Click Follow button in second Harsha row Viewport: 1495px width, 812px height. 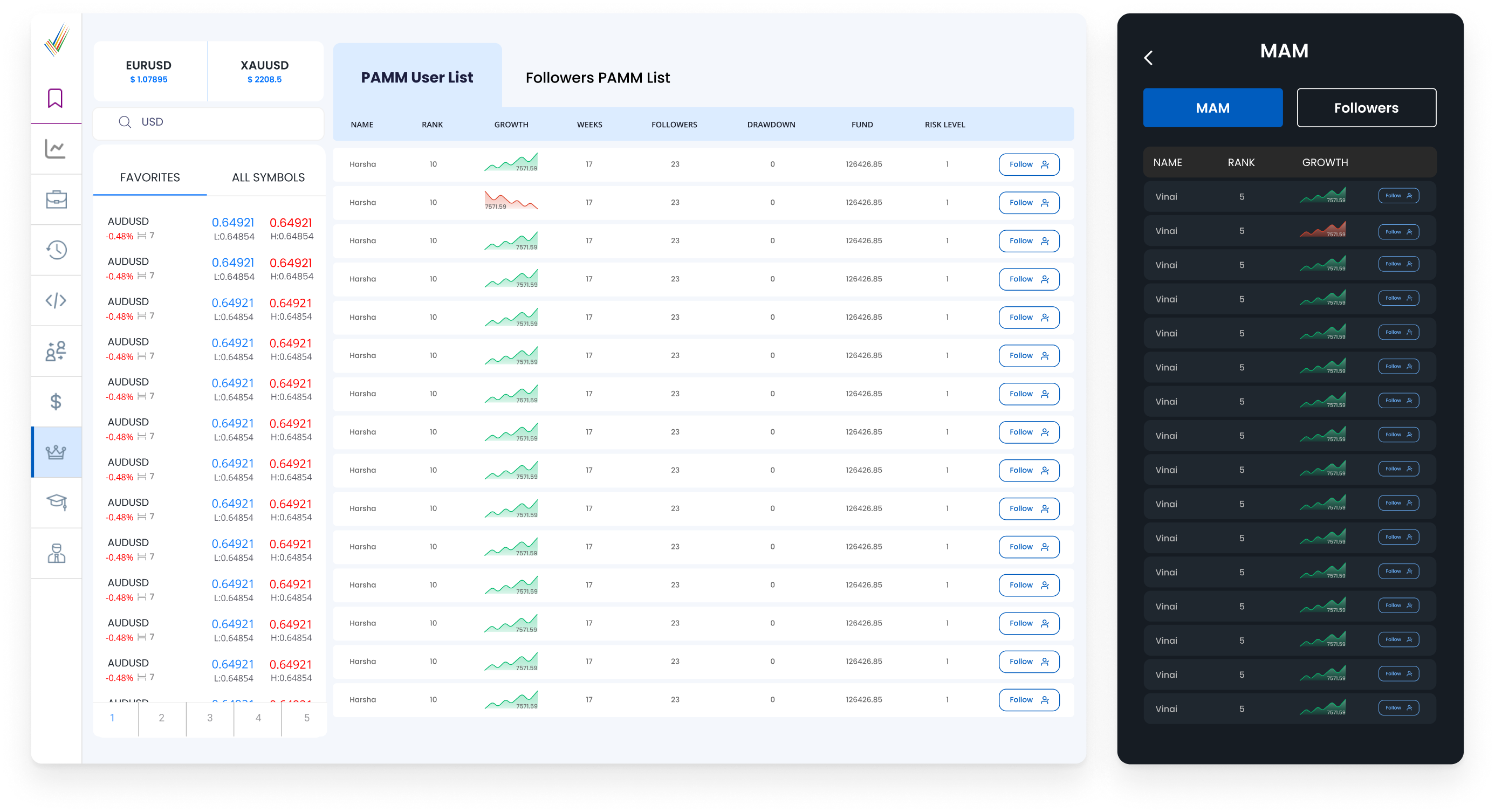click(1029, 203)
